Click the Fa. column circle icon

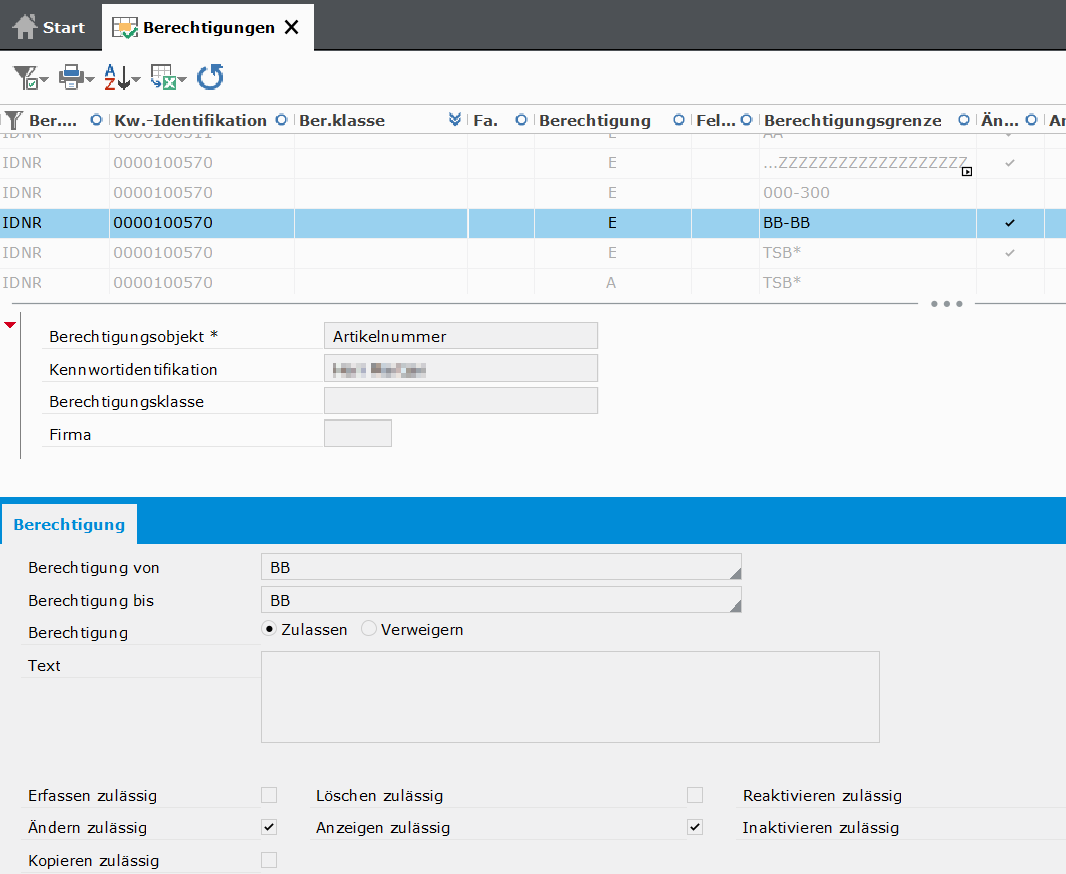pos(521,120)
